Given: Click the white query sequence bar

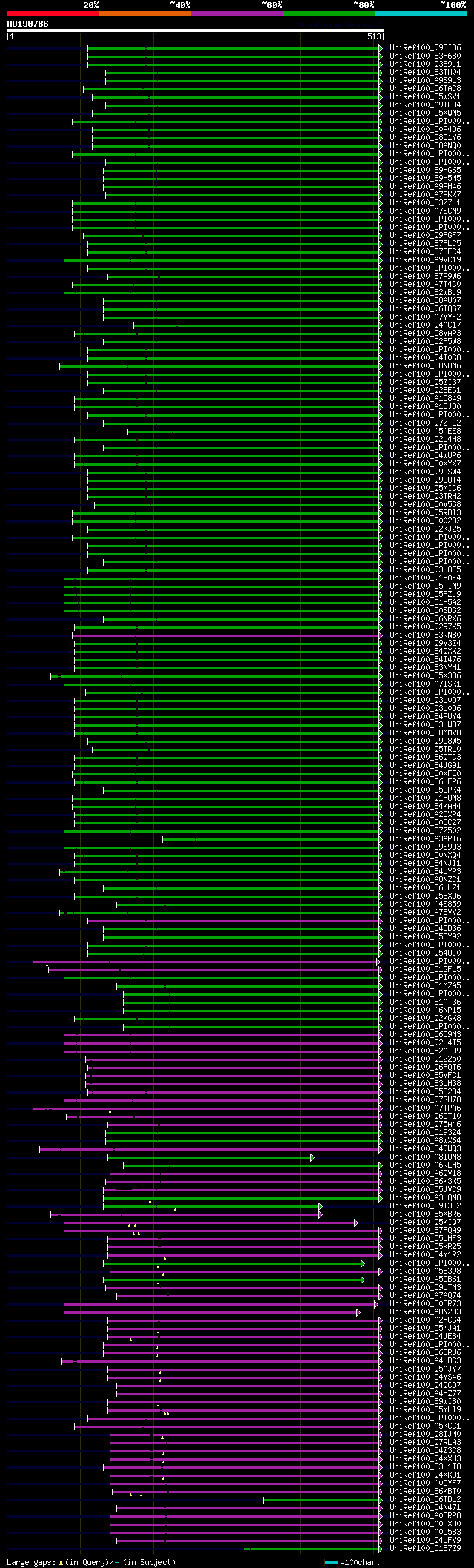Looking at the screenshot, I should 195,30.
